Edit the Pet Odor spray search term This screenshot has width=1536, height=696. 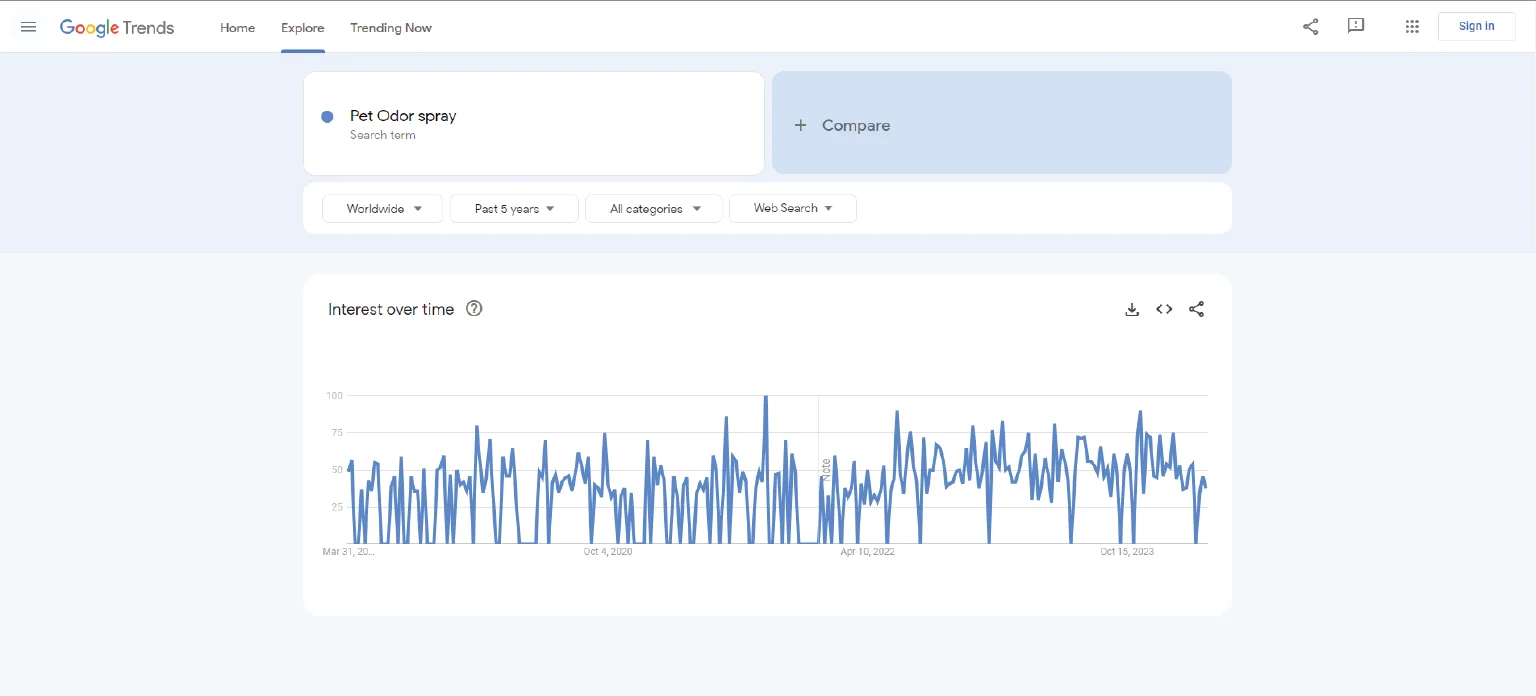[403, 116]
